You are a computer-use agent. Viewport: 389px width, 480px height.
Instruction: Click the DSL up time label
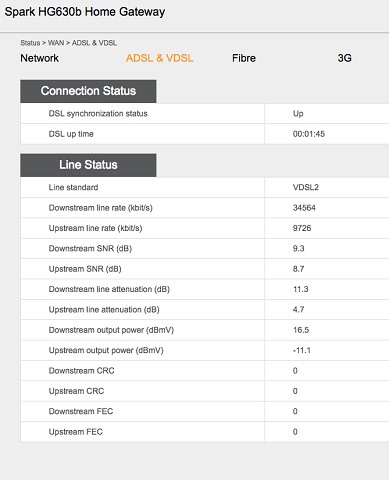[x=71, y=134]
